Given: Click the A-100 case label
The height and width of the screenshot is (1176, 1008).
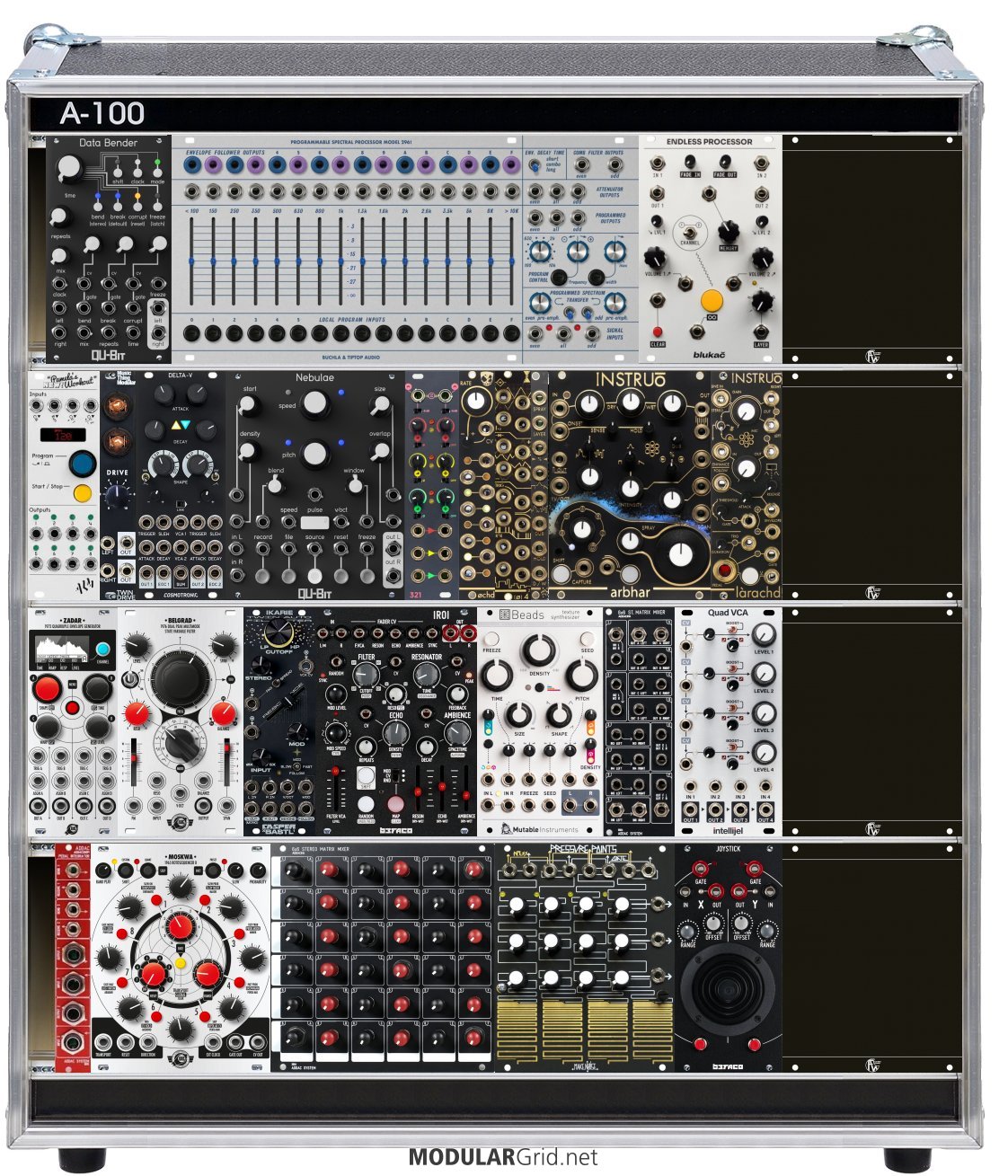Looking at the screenshot, I should click(102, 113).
